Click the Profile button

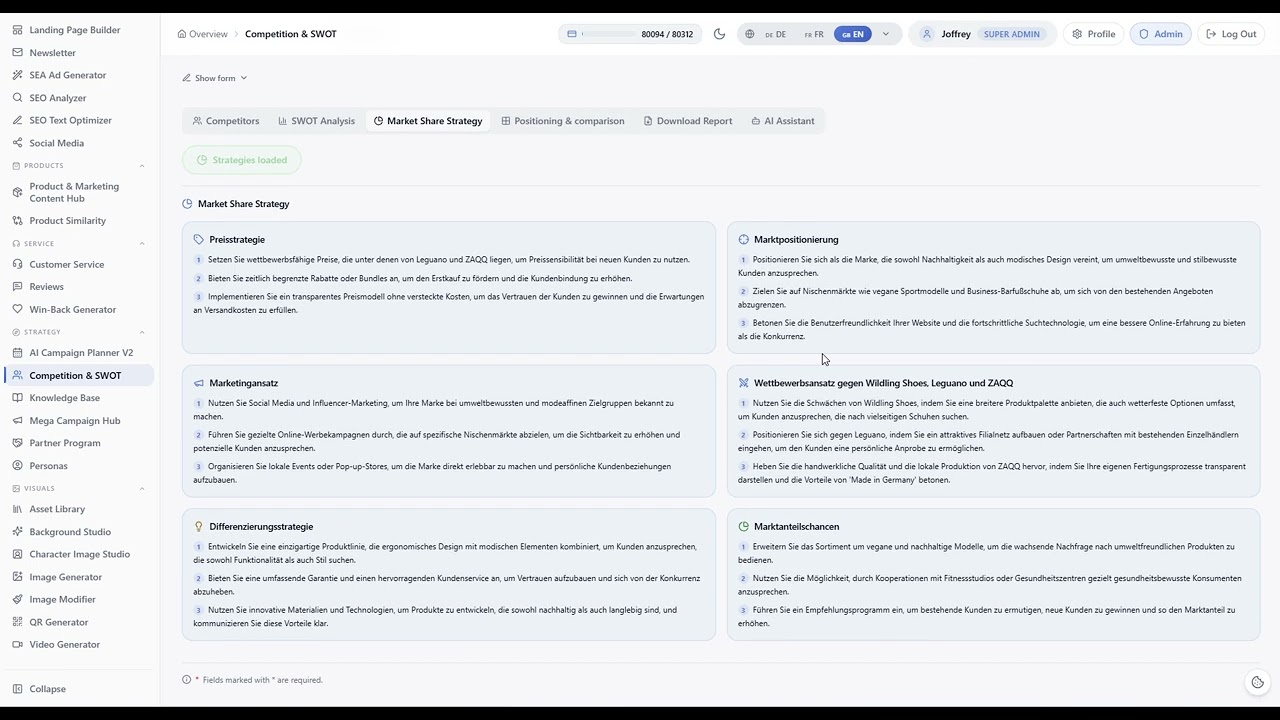[x=1093, y=34]
